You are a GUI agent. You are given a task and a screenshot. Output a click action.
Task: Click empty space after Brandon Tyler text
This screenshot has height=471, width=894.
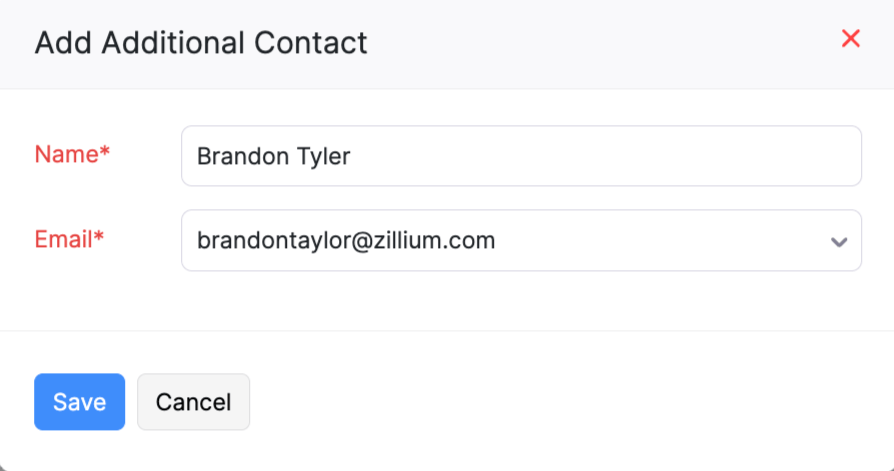(600, 156)
